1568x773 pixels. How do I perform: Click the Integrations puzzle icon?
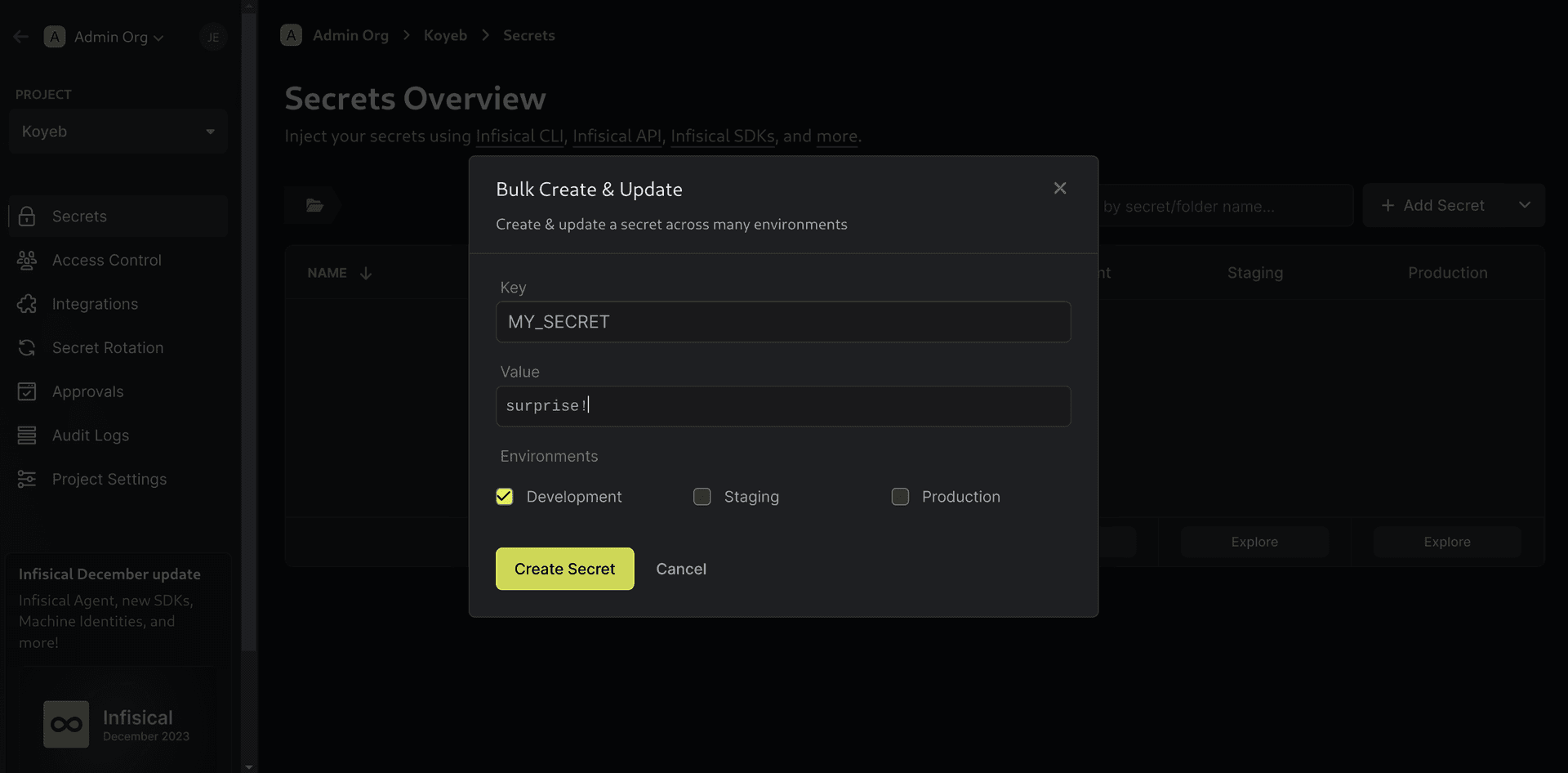[27, 304]
